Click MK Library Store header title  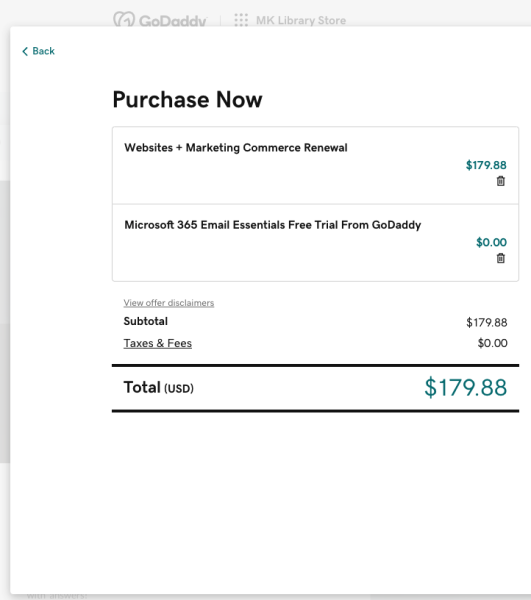301,20
